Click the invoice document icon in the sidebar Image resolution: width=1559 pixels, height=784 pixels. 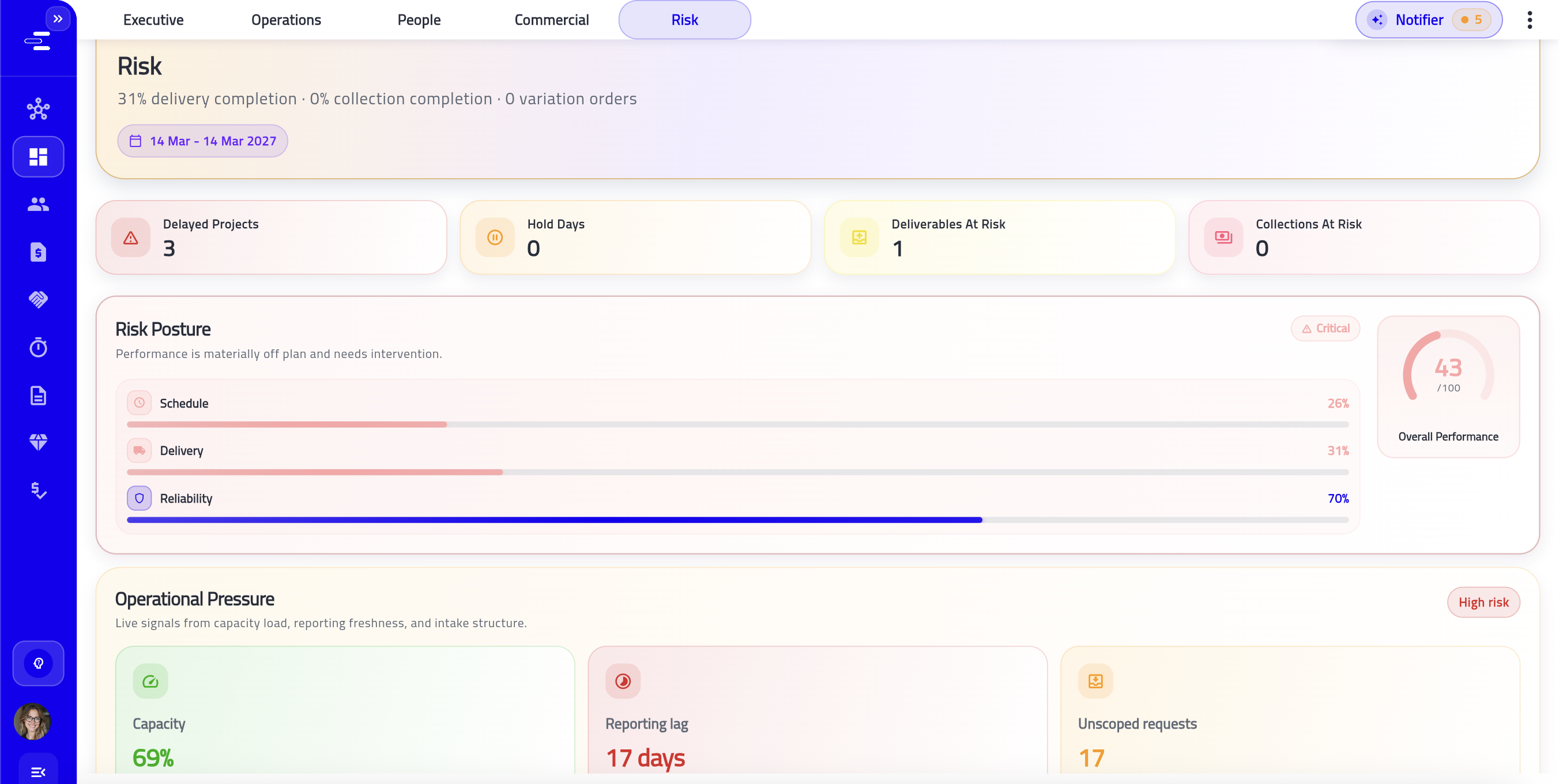point(38,252)
